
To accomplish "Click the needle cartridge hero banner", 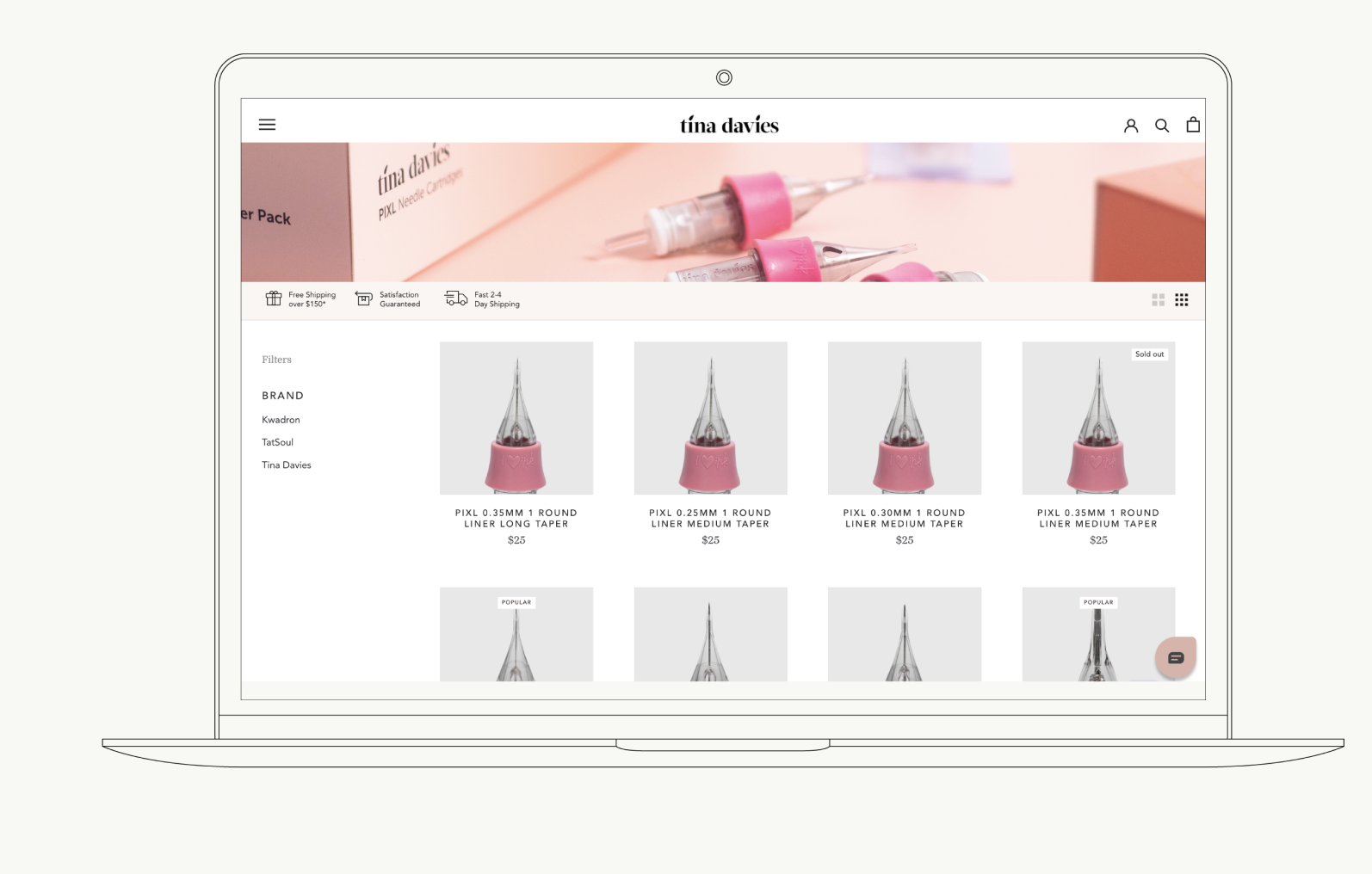I will tap(723, 212).
